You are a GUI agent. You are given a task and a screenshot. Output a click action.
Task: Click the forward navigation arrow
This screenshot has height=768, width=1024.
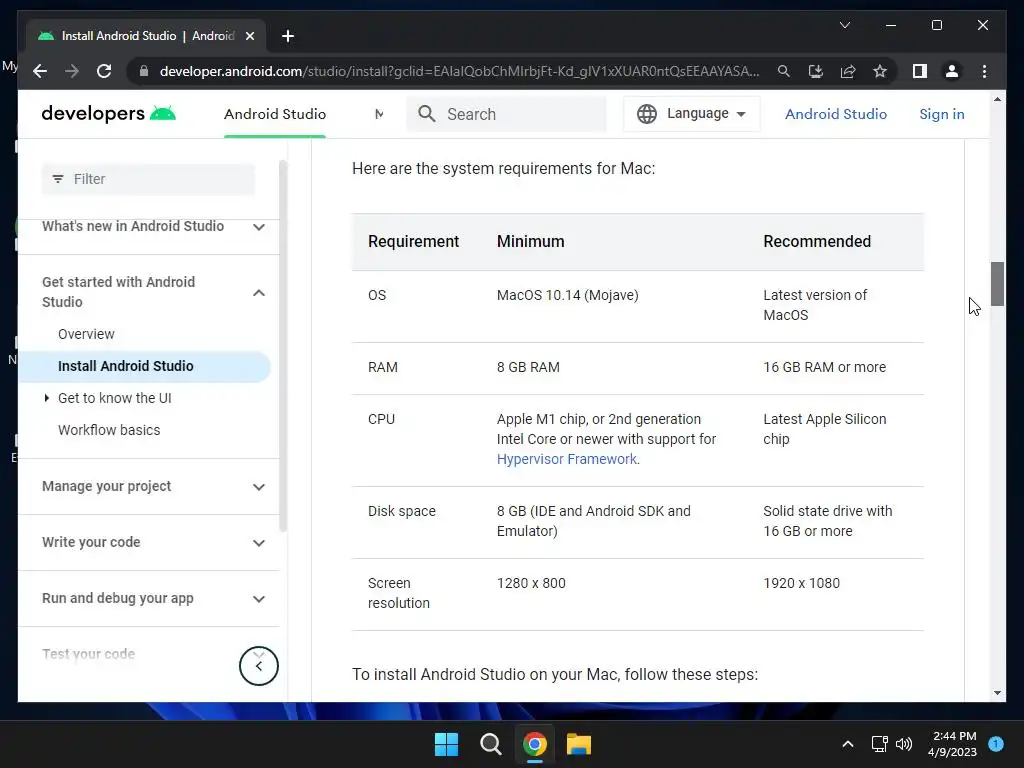(72, 71)
